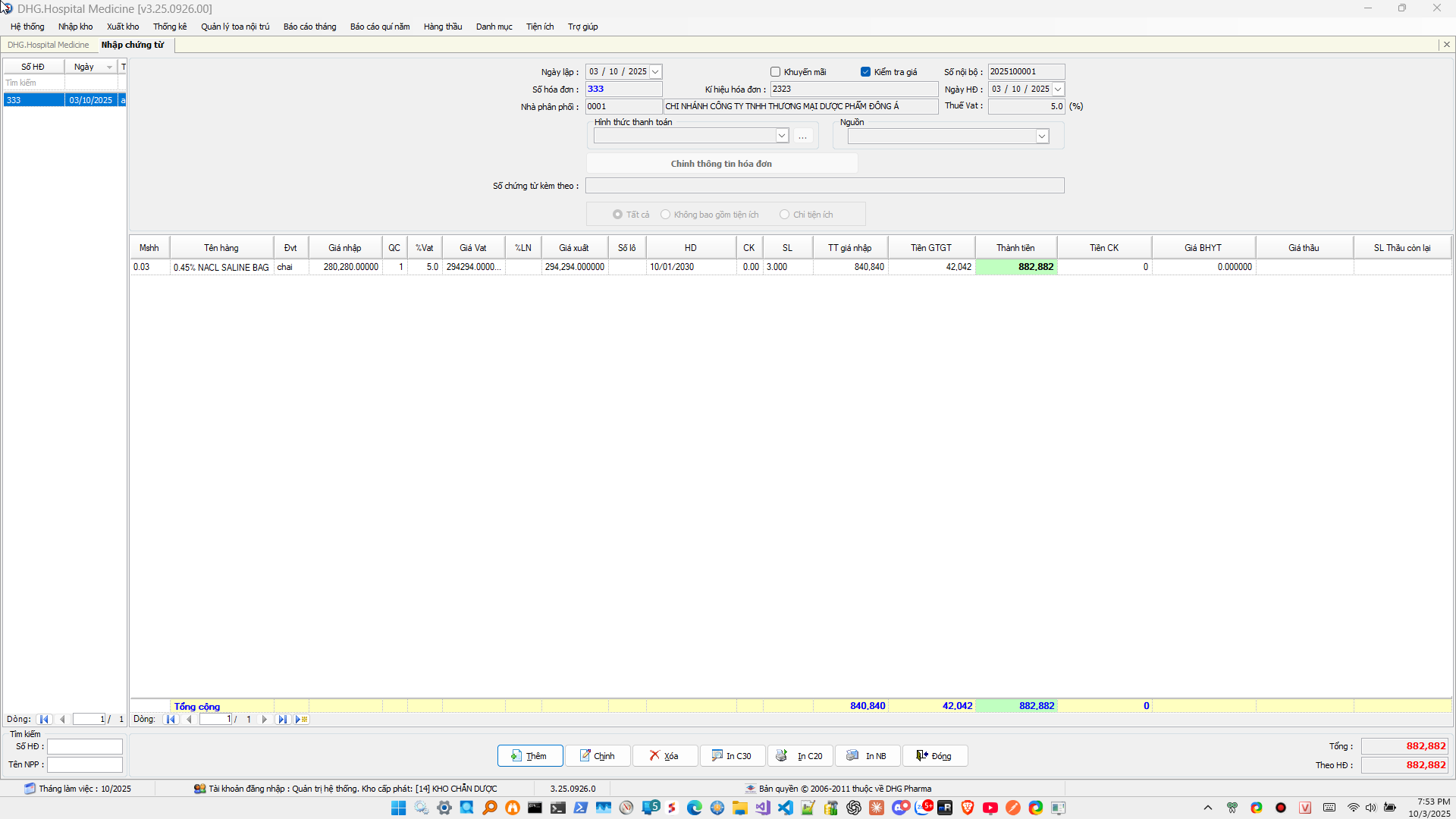Viewport: 1456px width, 819px height.
Task: Click the ellipsis button beside payment method
Action: (x=802, y=136)
